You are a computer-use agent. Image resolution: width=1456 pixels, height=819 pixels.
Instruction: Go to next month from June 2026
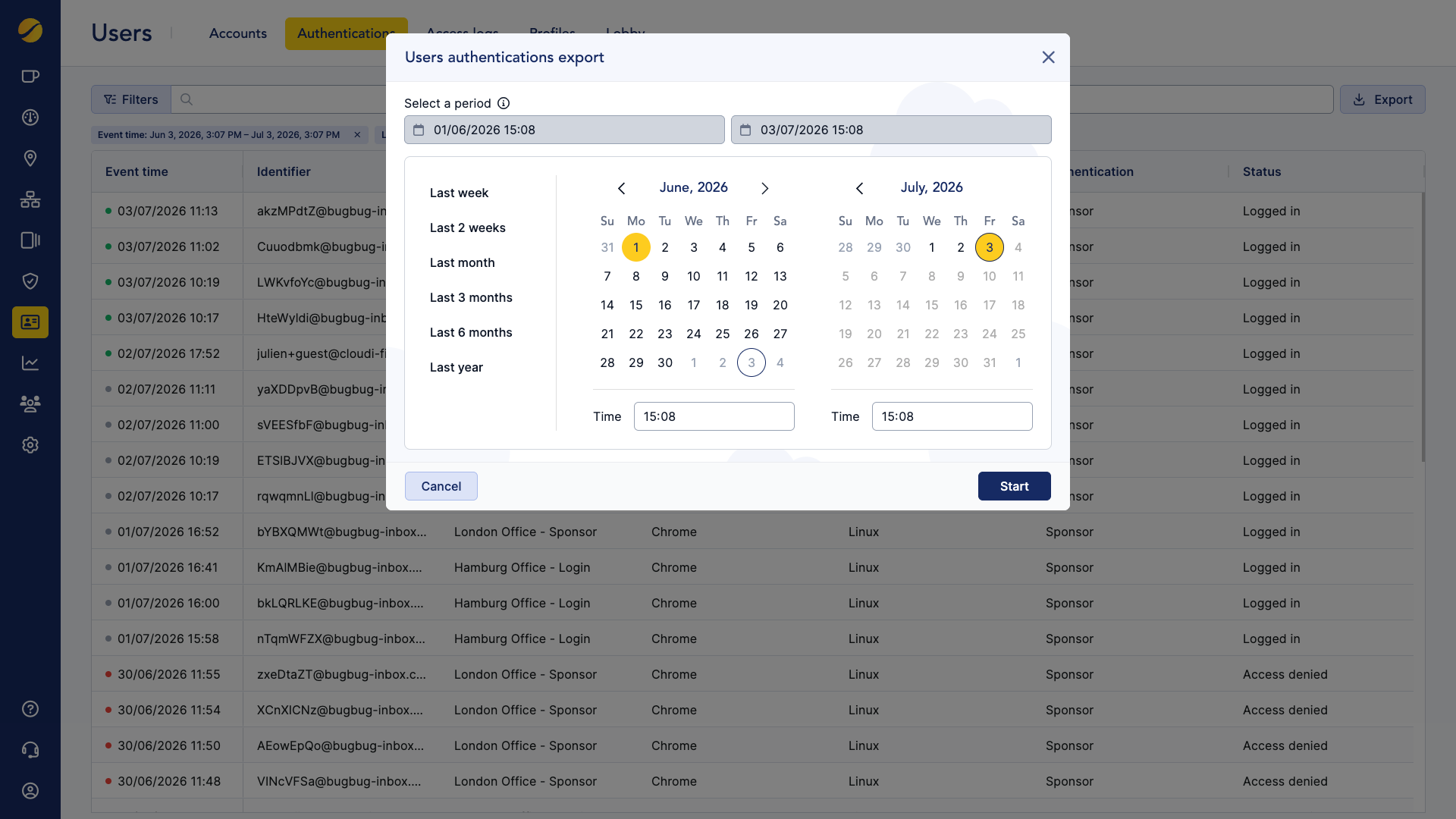[765, 188]
